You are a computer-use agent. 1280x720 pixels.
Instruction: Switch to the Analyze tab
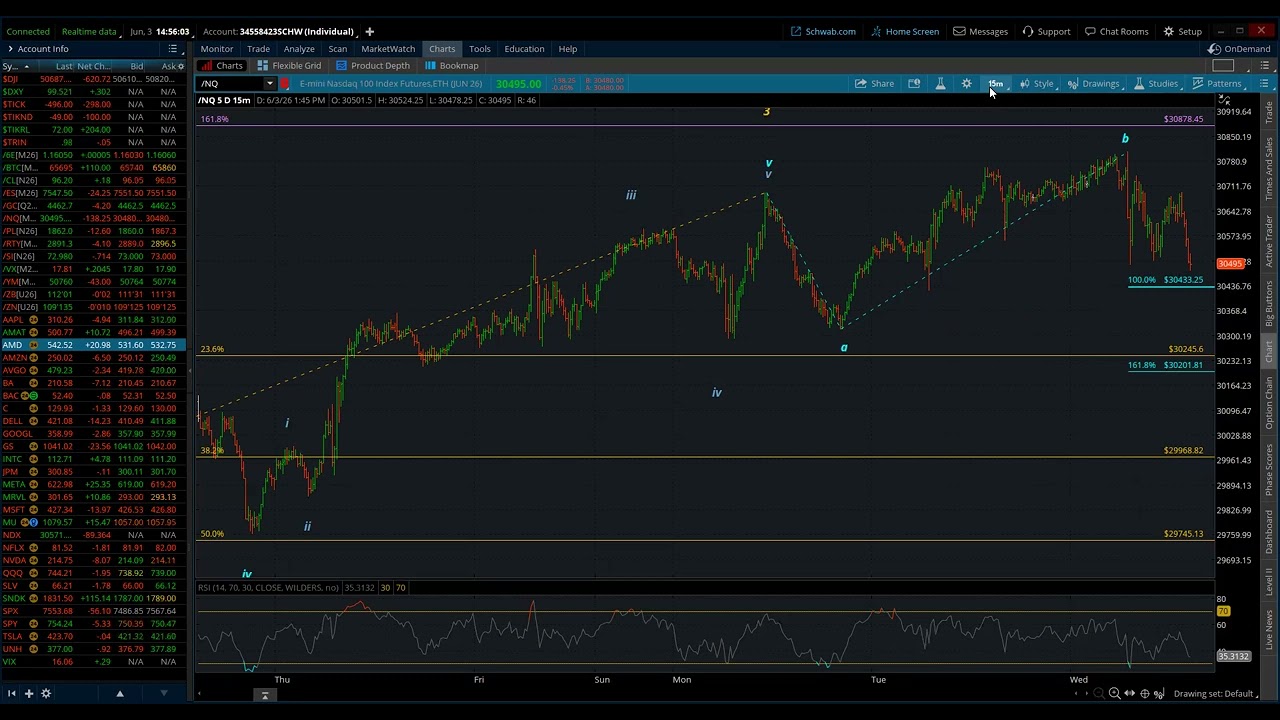(x=299, y=49)
